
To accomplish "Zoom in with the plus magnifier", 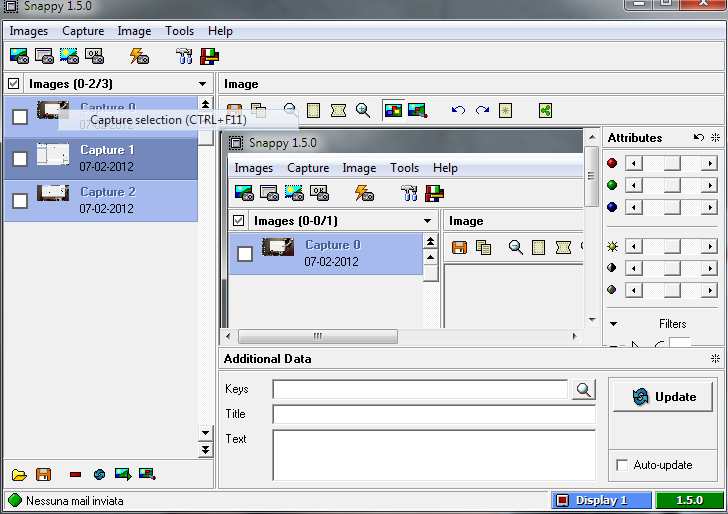I will click(363, 111).
